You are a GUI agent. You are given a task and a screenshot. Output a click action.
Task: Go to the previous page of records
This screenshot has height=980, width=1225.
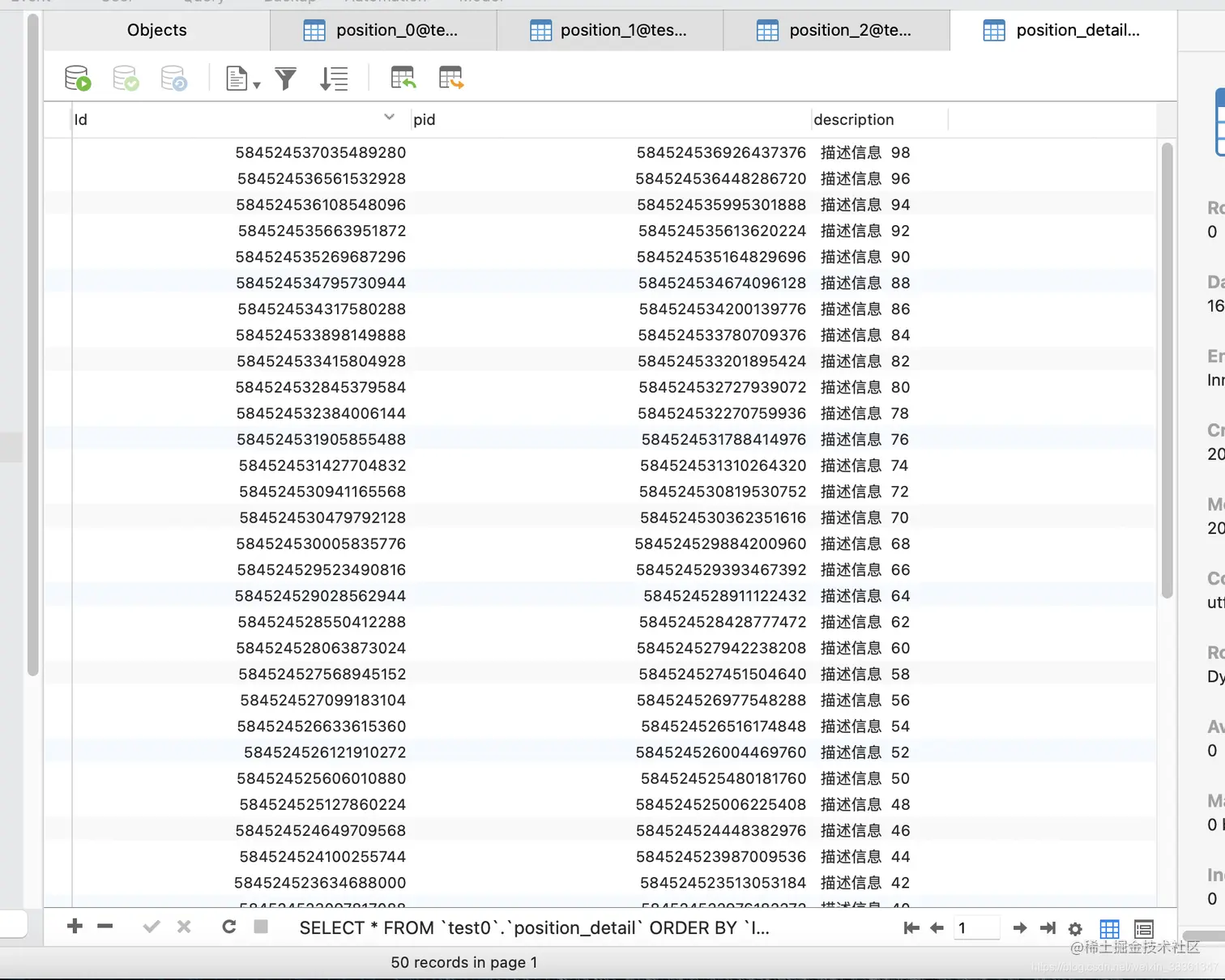click(x=937, y=928)
